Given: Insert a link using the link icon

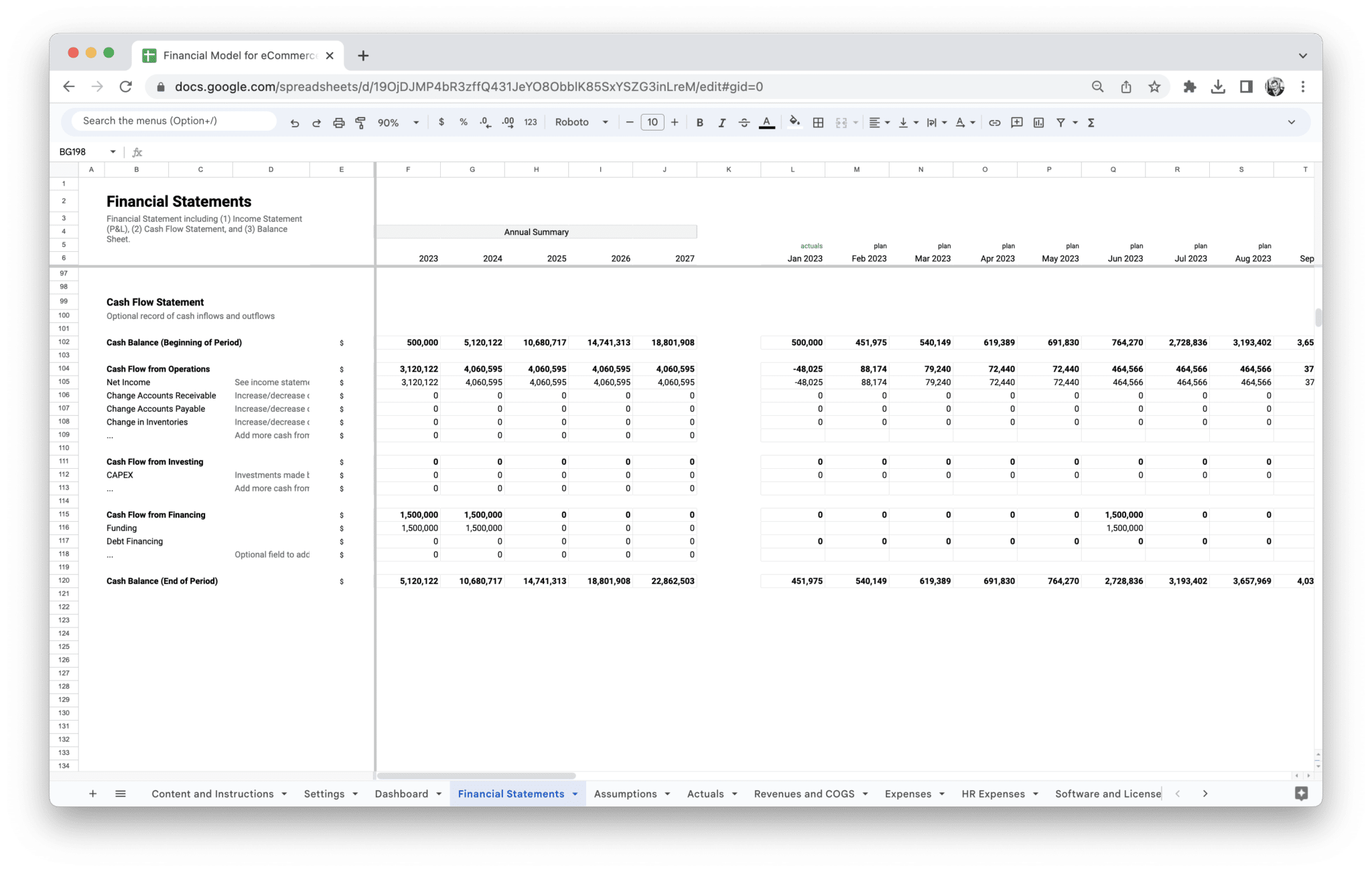Looking at the screenshot, I should [x=994, y=123].
